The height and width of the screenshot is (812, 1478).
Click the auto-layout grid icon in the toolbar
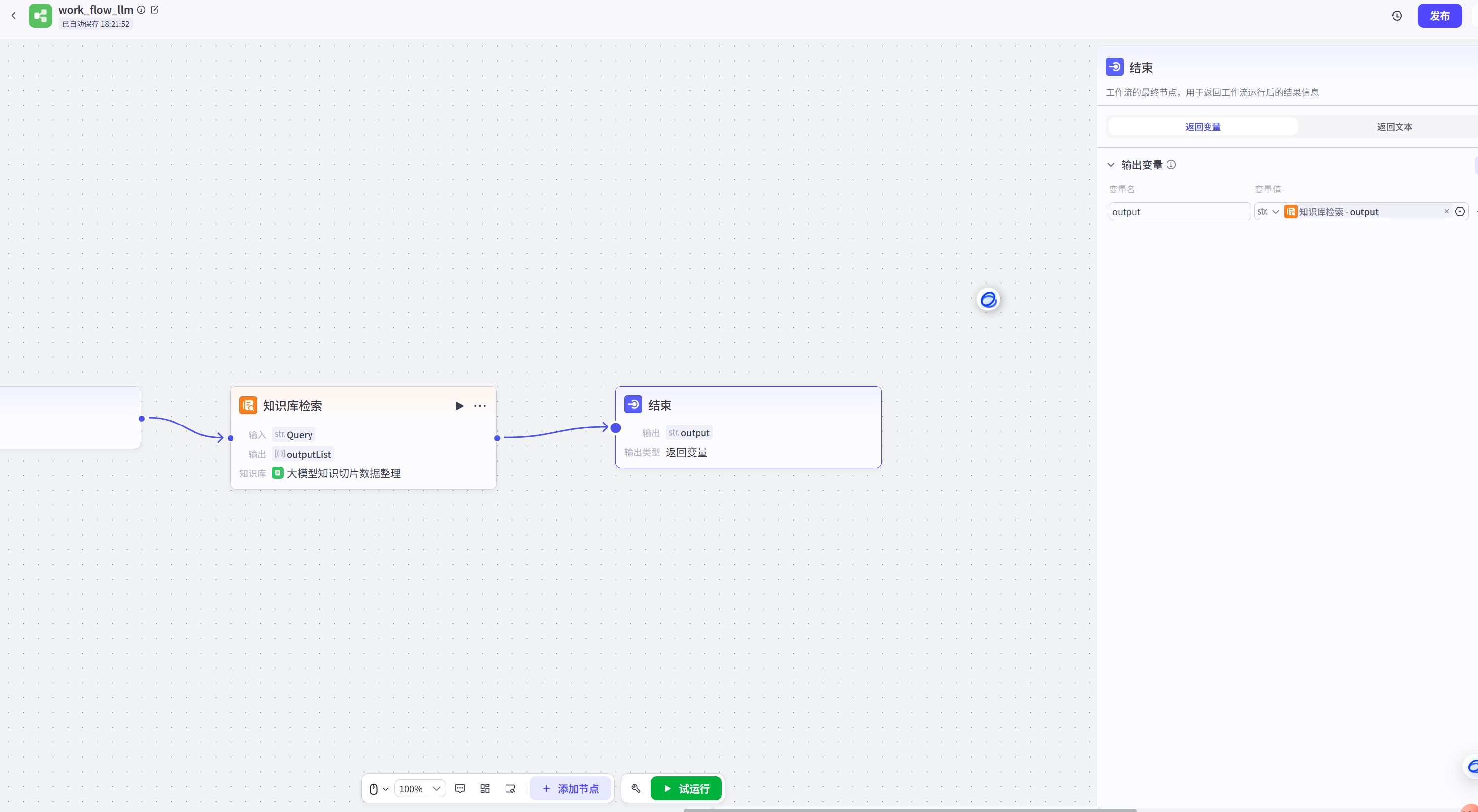pyautogui.click(x=485, y=788)
